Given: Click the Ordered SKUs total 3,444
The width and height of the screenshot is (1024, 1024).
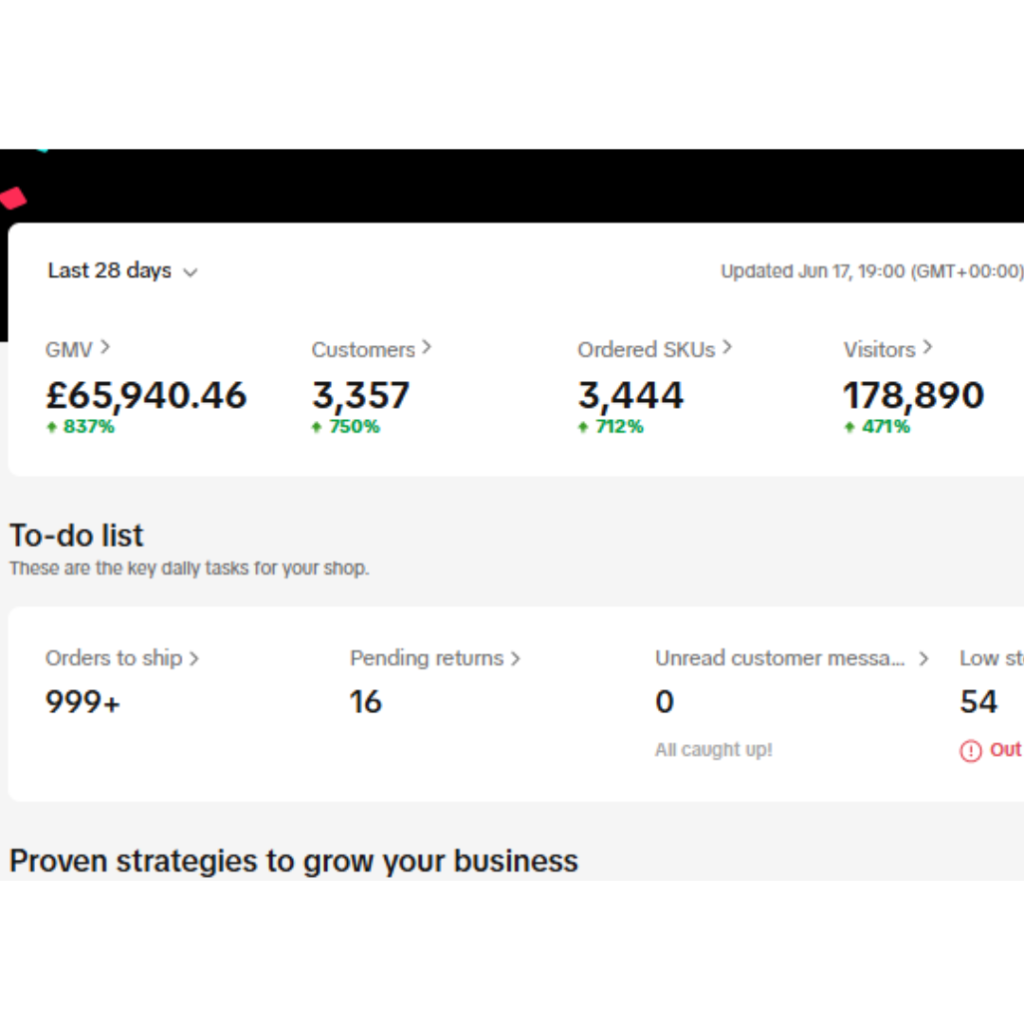Looking at the screenshot, I should click(x=630, y=396).
